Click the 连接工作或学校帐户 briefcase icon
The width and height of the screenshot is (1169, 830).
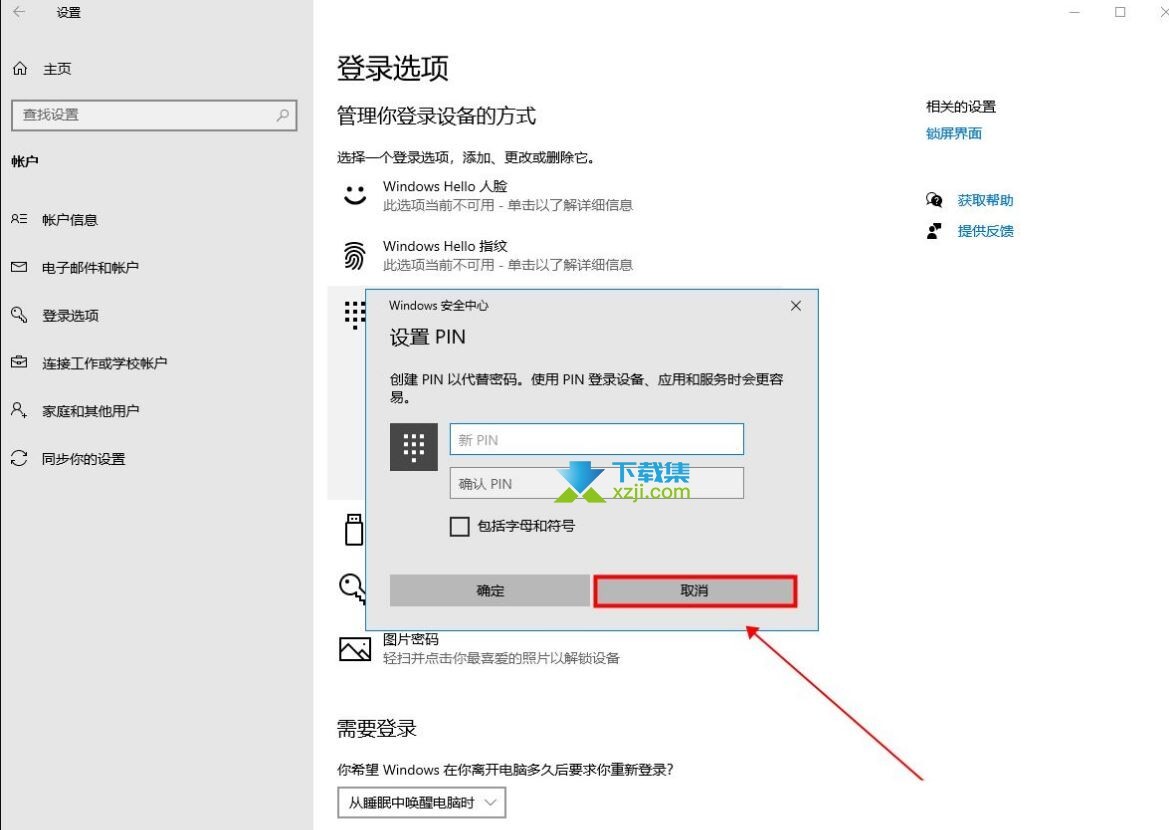(19, 362)
